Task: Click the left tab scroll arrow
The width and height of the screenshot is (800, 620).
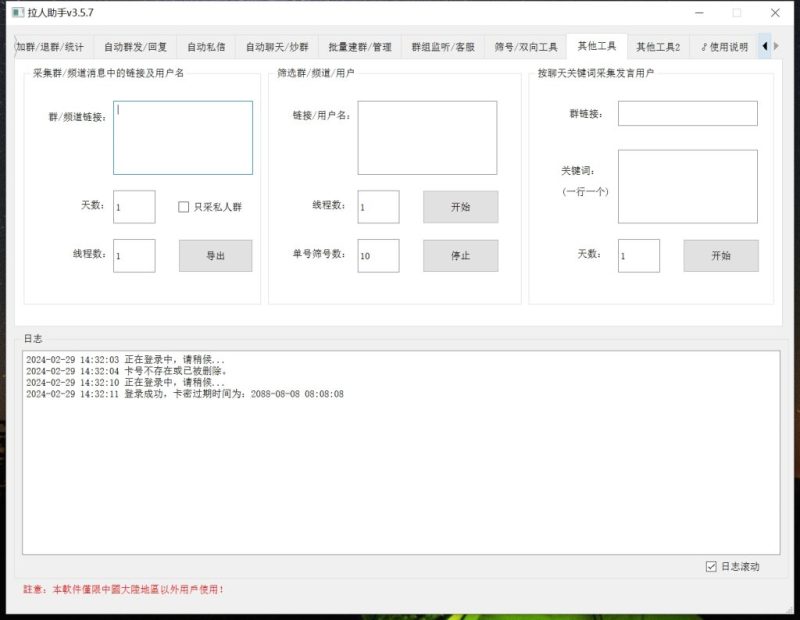Action: pos(766,46)
